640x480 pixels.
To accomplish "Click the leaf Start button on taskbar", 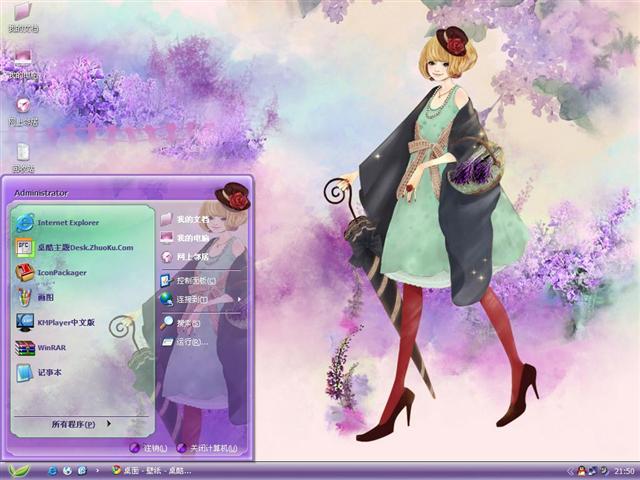I will point(18,470).
